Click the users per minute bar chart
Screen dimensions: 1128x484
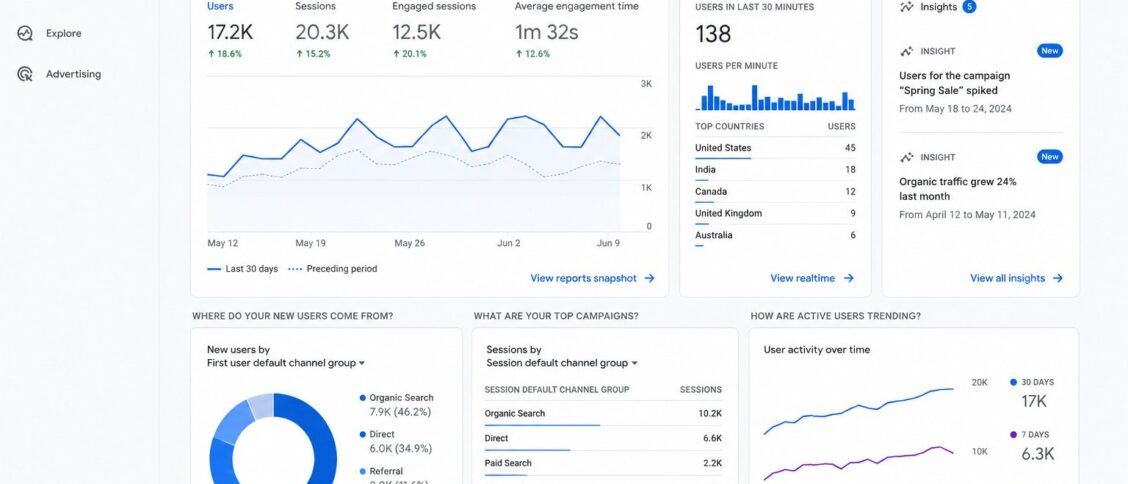(x=776, y=97)
